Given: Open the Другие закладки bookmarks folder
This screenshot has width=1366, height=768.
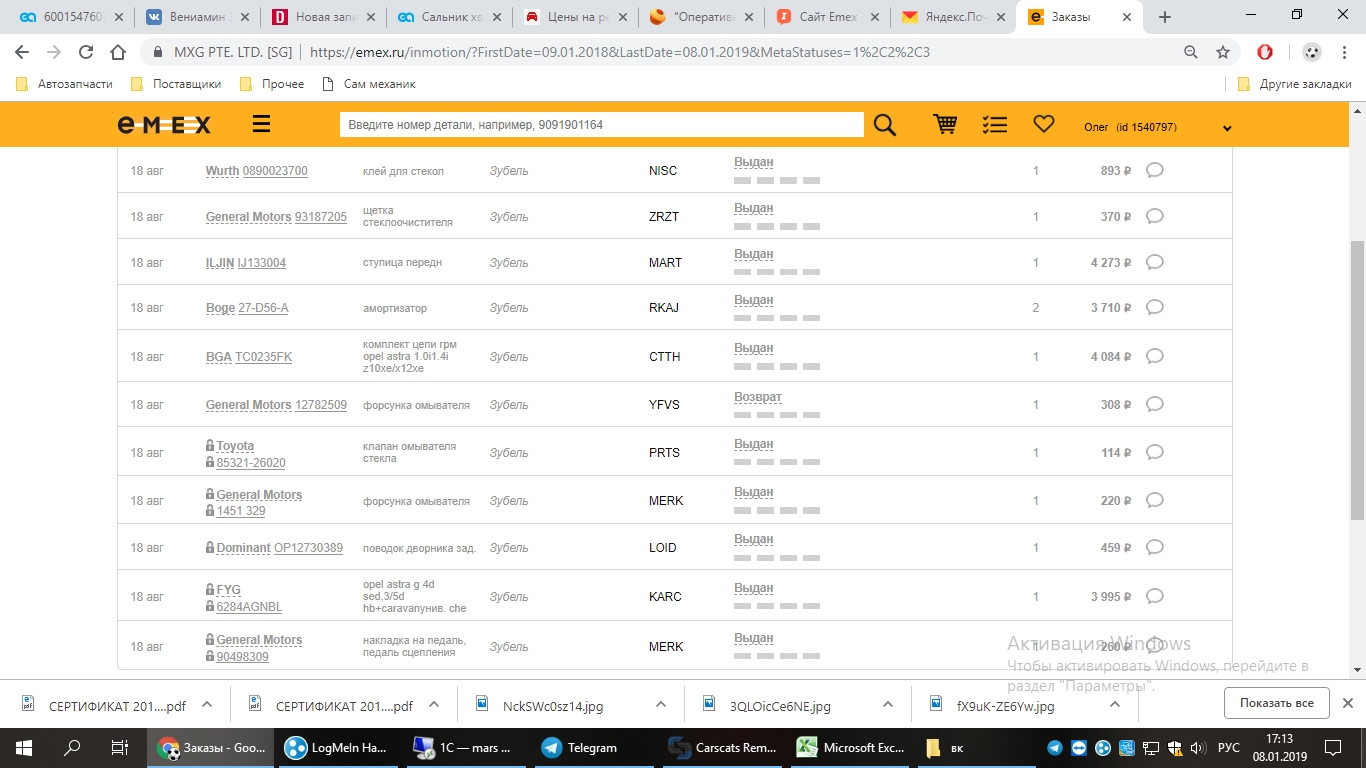Looking at the screenshot, I should (1294, 84).
